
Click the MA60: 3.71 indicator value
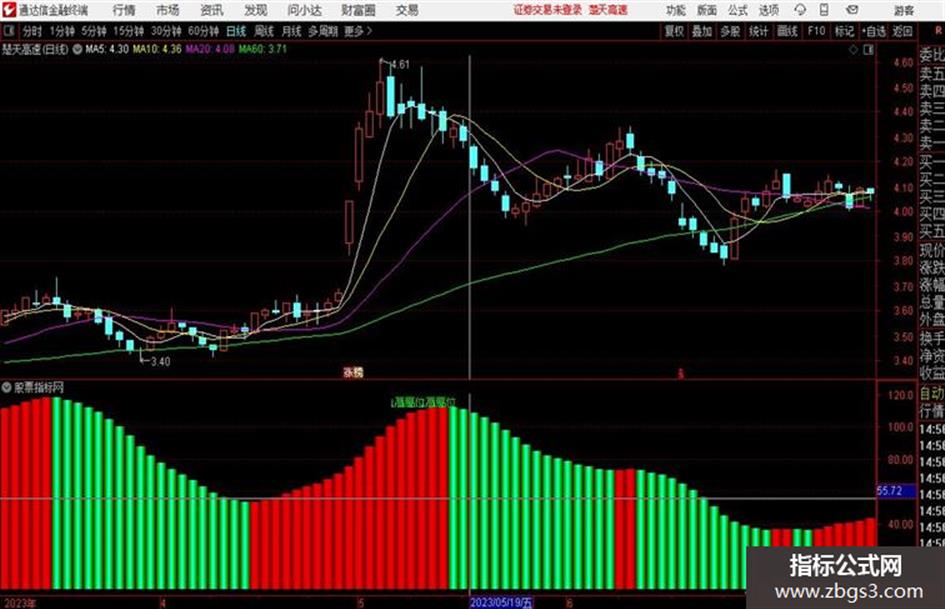[263, 49]
